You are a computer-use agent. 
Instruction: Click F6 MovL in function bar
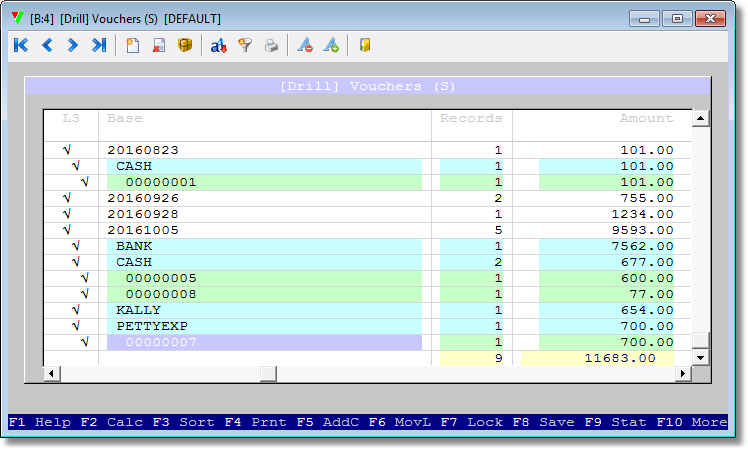point(400,422)
